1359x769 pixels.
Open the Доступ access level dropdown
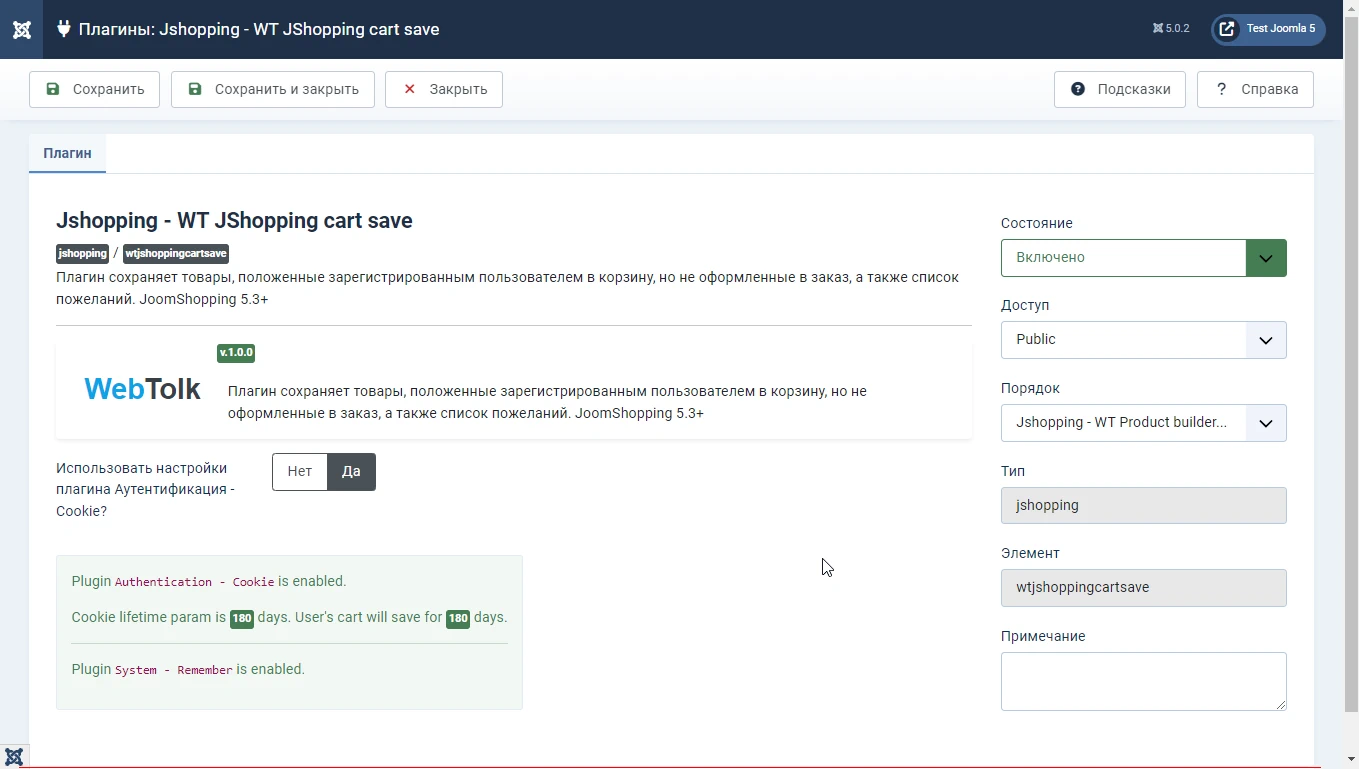(x=1143, y=340)
